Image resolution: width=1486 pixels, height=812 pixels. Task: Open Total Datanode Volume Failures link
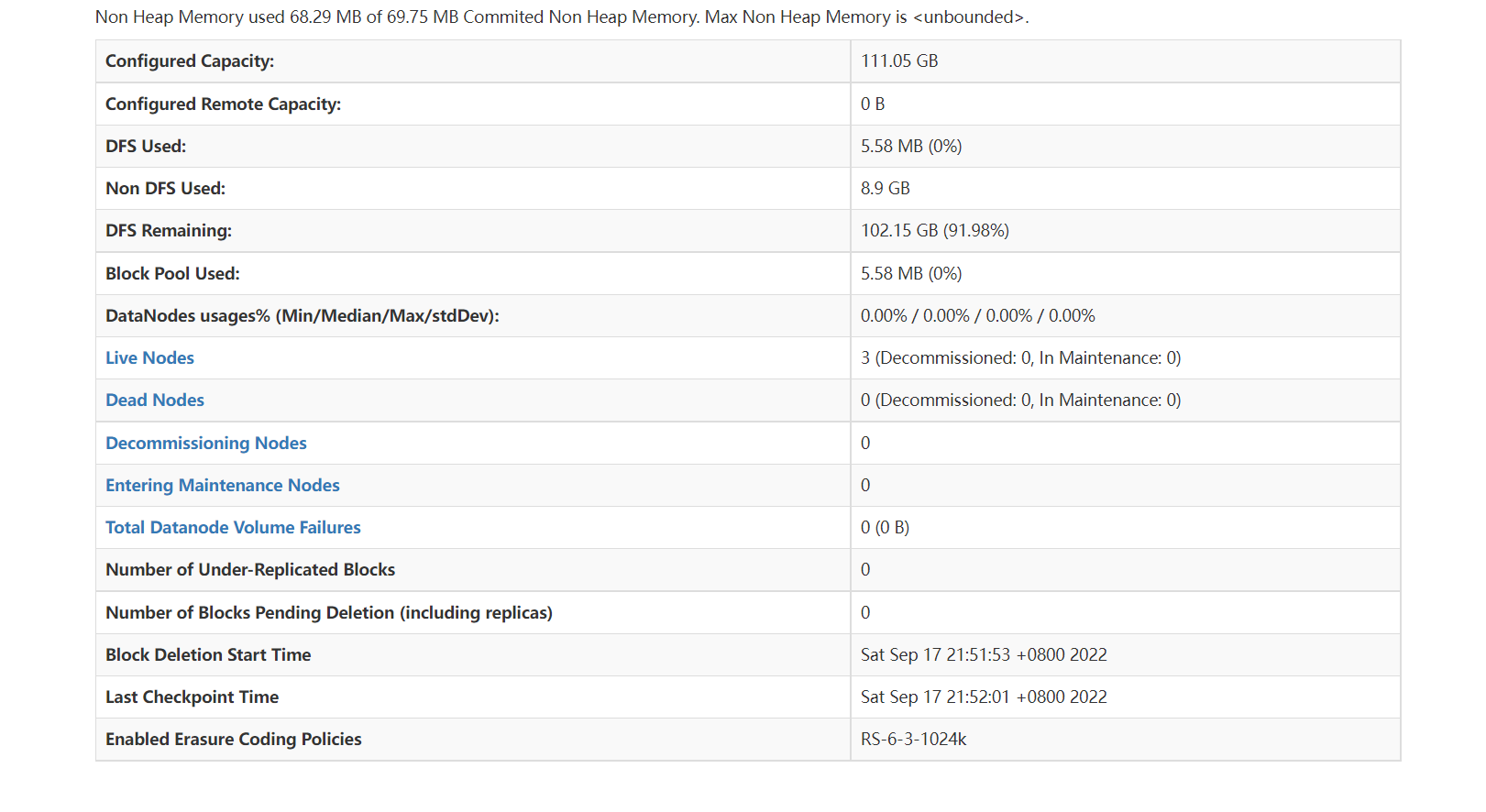click(233, 528)
